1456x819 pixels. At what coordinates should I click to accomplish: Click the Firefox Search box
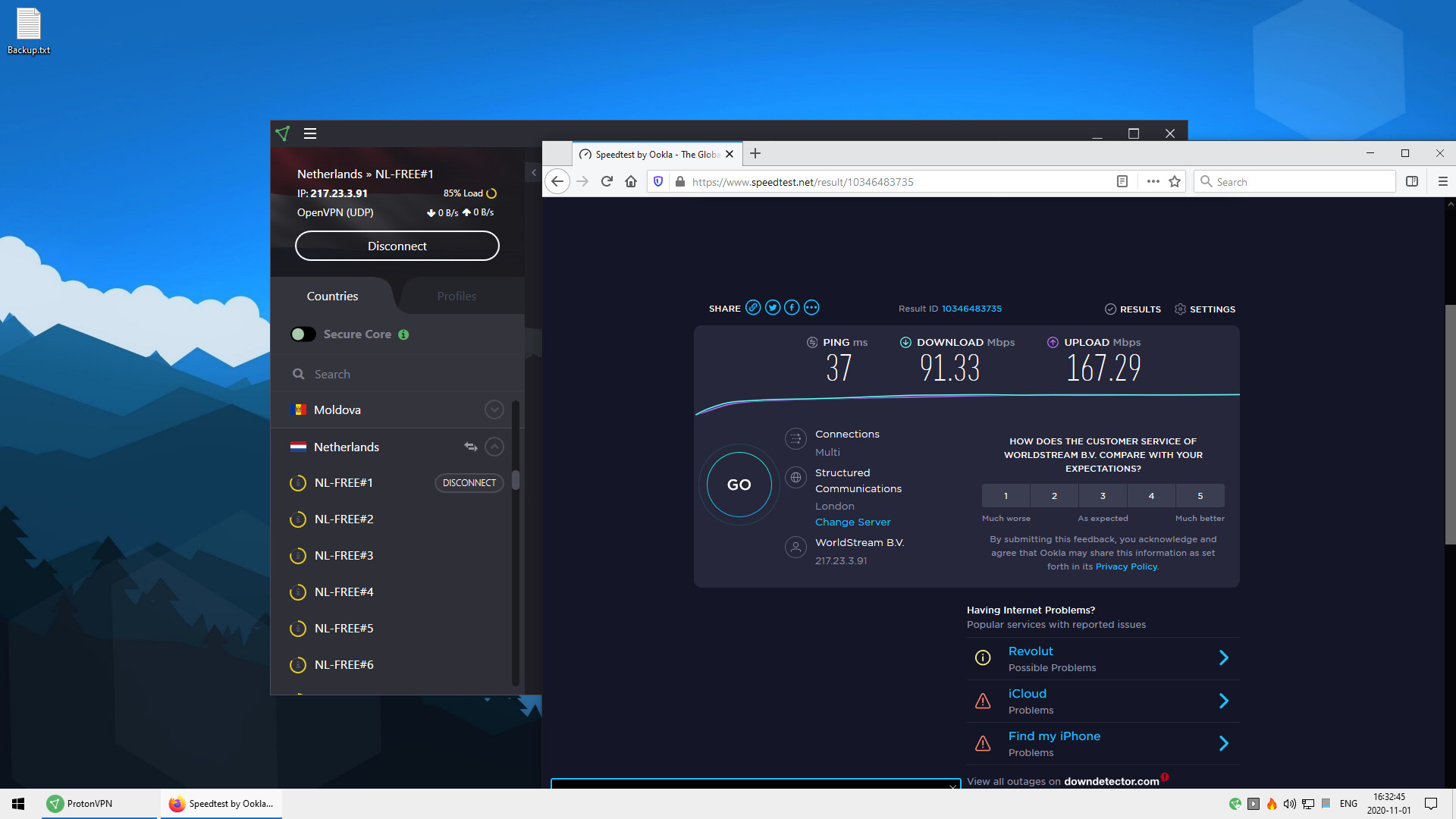[1295, 181]
